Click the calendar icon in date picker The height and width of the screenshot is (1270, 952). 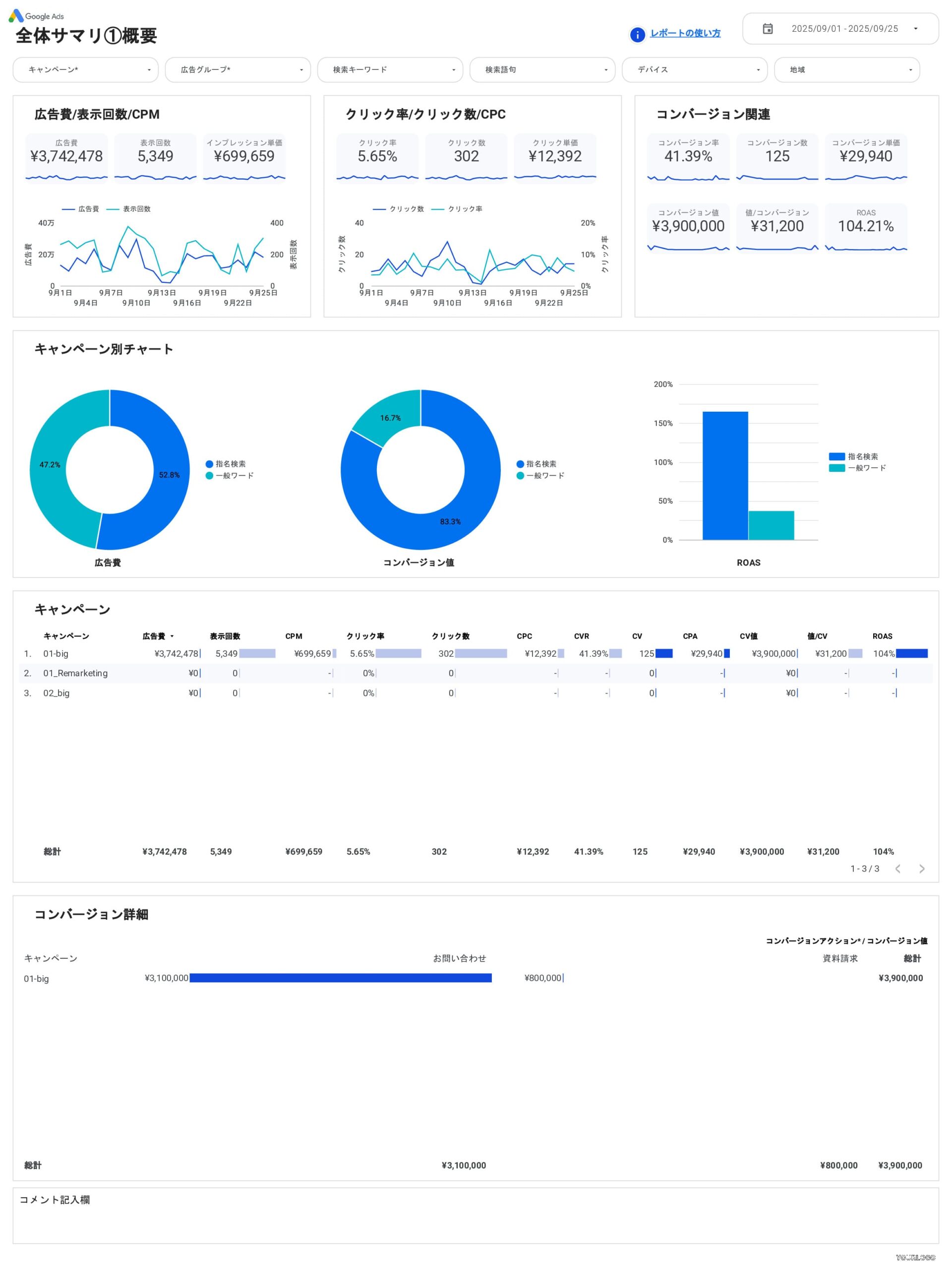[767, 29]
